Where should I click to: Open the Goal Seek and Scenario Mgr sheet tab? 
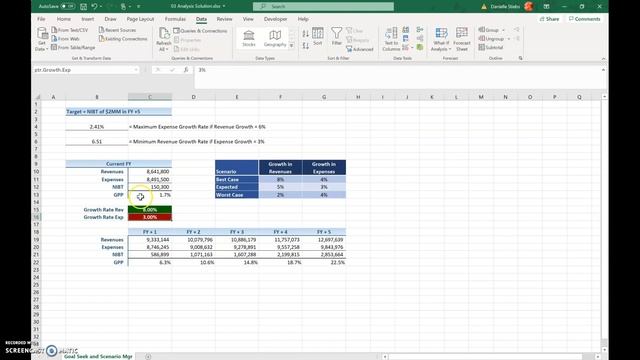[x=98, y=356]
